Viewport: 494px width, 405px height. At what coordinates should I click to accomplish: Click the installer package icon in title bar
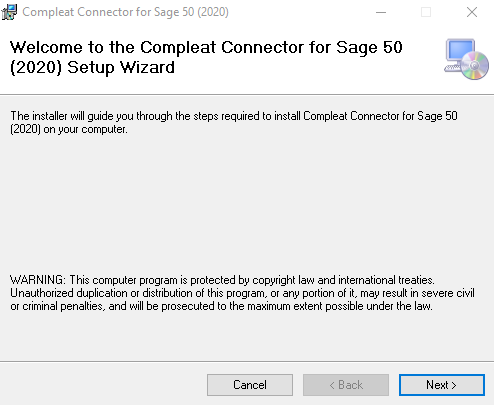[9, 12]
